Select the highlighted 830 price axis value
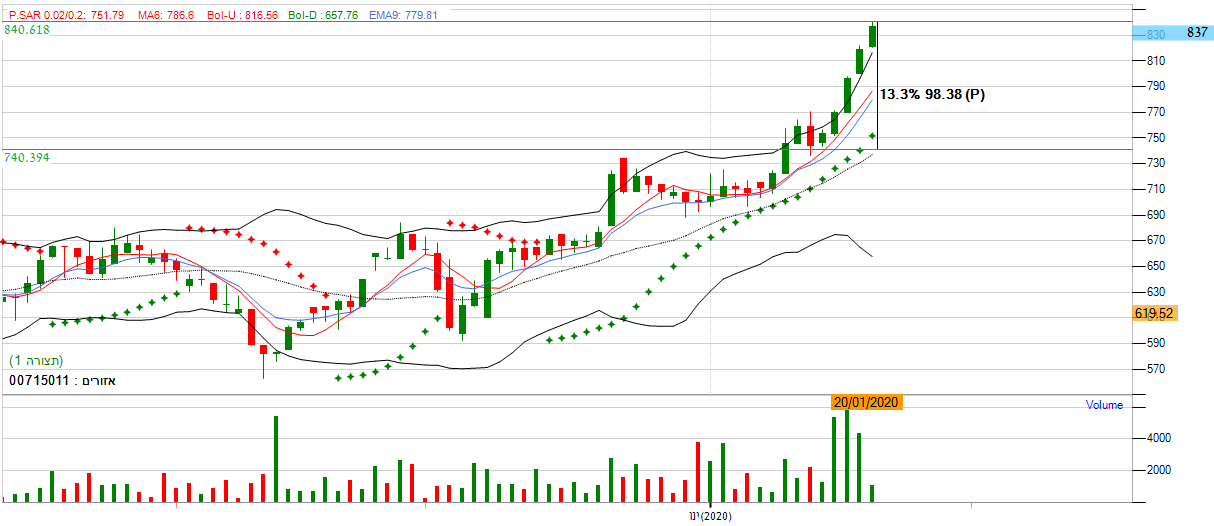Image resolution: width=1214 pixels, height=526 pixels. [1154, 34]
